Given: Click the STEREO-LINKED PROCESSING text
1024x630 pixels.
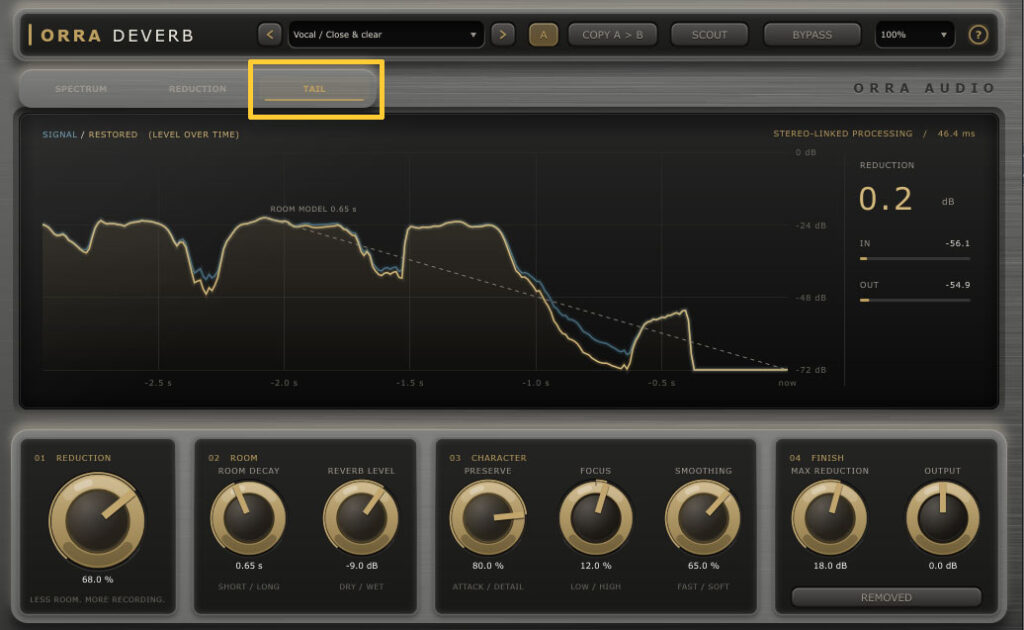Looking at the screenshot, I should click(x=842, y=133).
